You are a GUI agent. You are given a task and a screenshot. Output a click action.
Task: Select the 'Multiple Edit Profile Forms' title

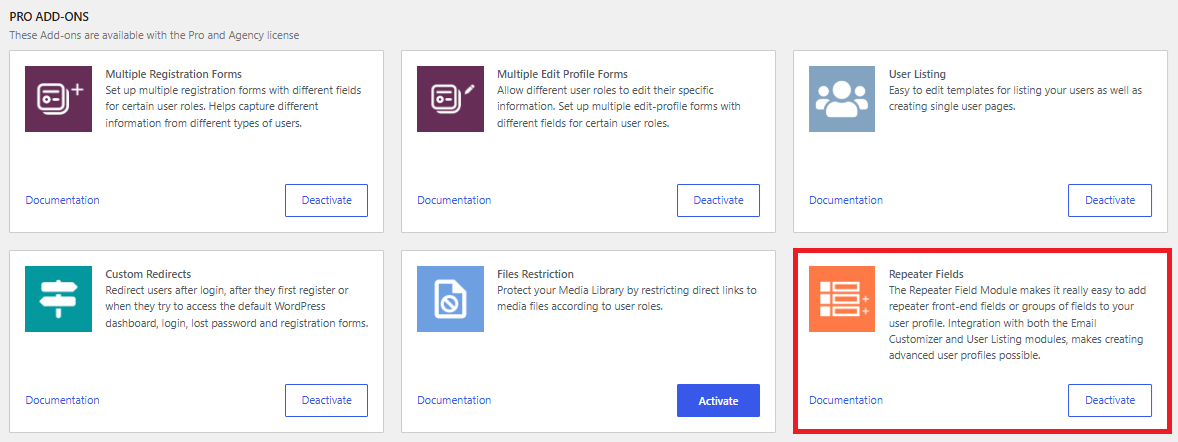(x=562, y=74)
